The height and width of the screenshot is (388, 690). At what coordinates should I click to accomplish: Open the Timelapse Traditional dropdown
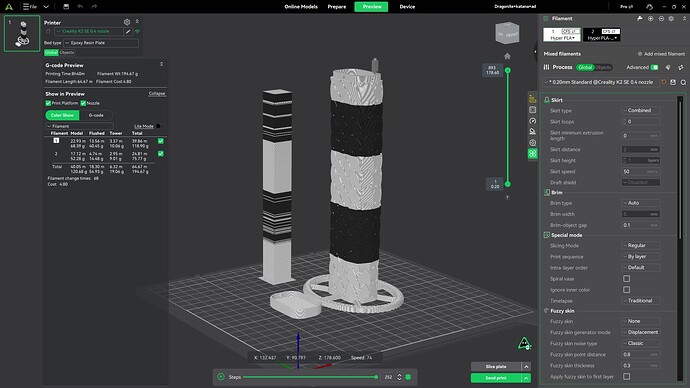click(640, 300)
